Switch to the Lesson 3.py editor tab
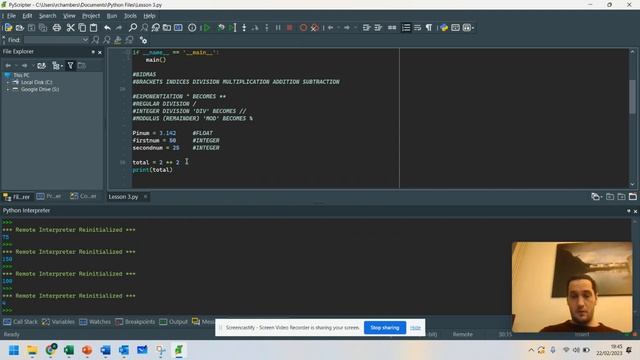Viewport: 640px width, 360px height. click(123, 197)
